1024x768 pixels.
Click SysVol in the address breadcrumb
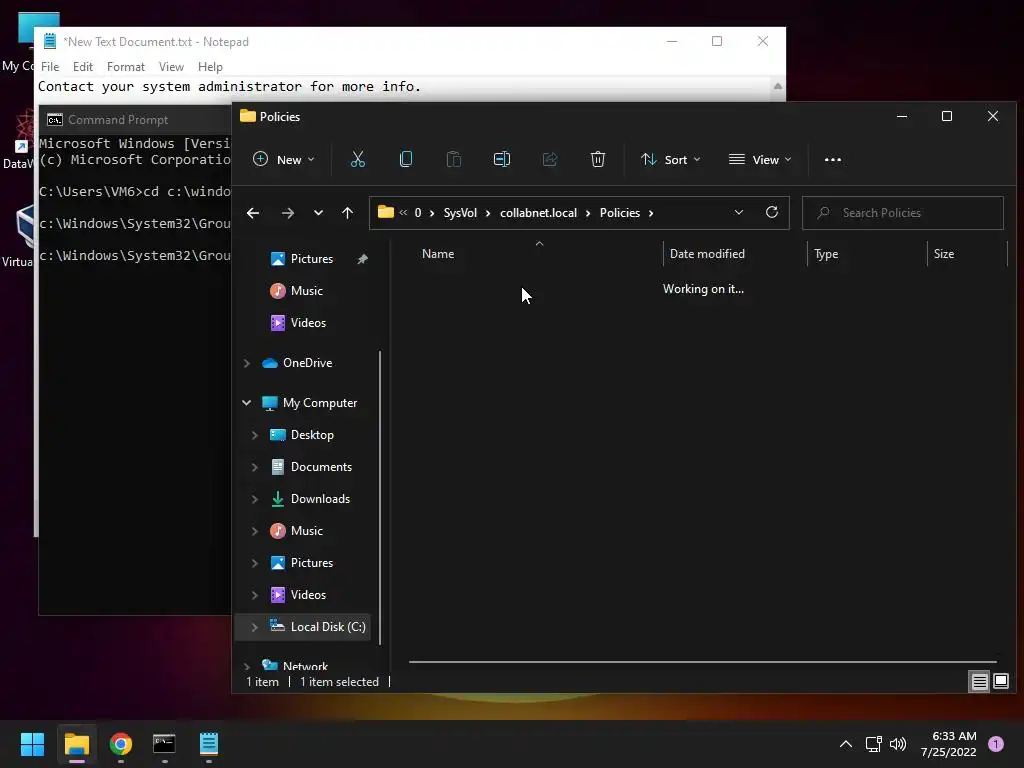(460, 213)
